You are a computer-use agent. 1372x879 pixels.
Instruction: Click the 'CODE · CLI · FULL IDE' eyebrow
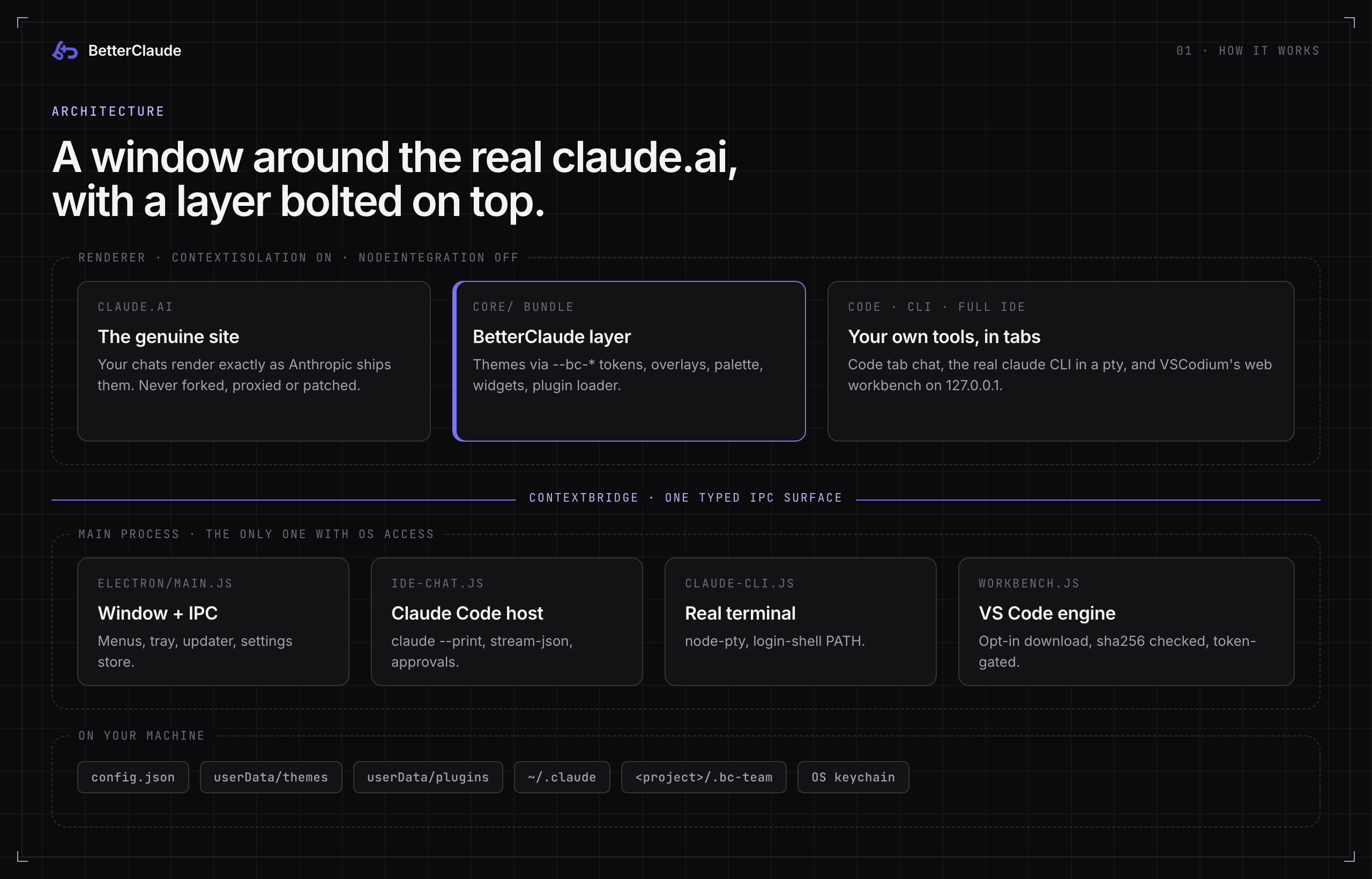pyautogui.click(x=936, y=307)
